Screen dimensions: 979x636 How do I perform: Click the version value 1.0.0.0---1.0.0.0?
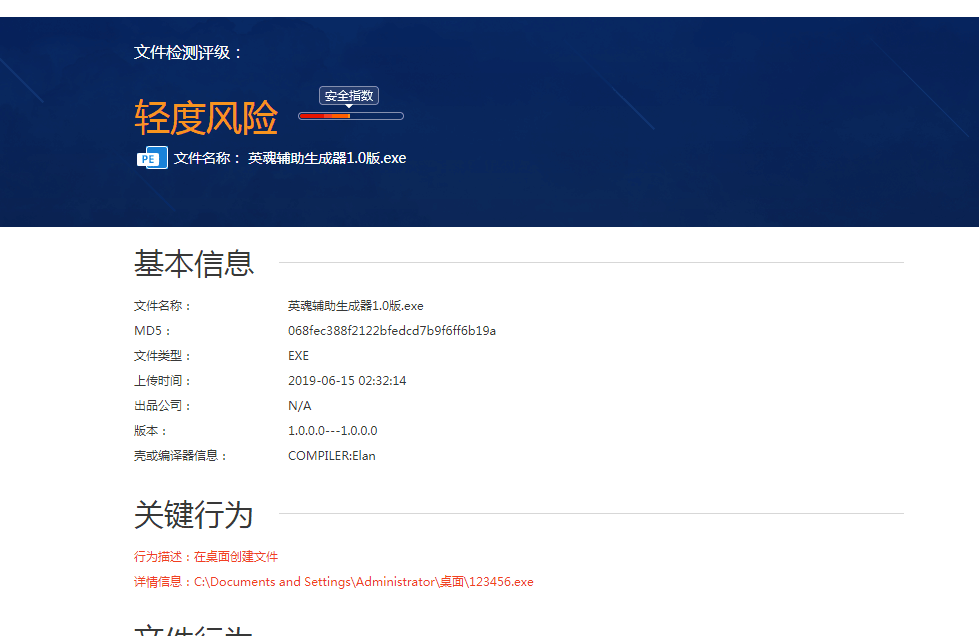(332, 431)
